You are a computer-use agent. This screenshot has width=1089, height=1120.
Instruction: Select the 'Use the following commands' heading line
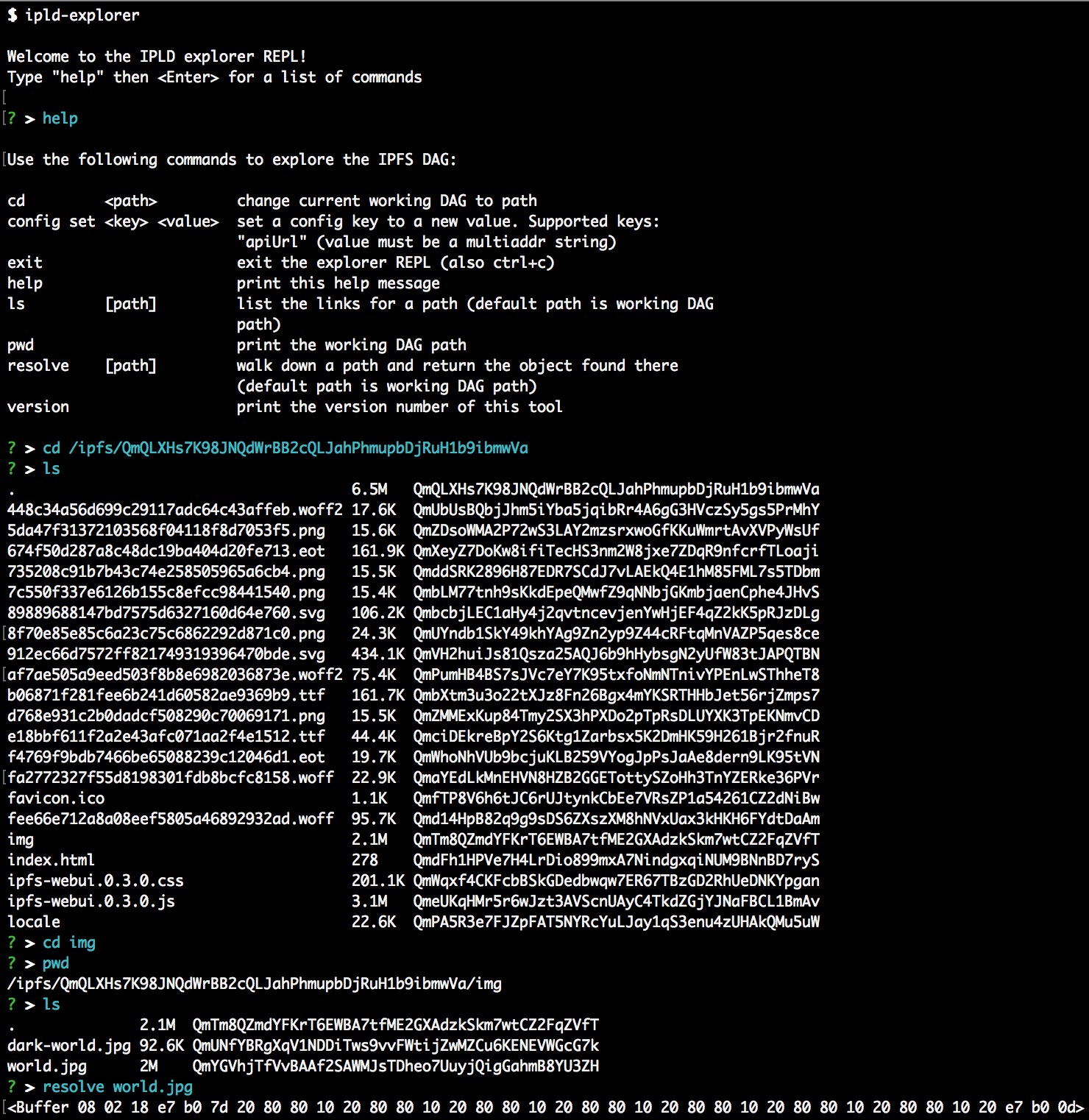233,160
